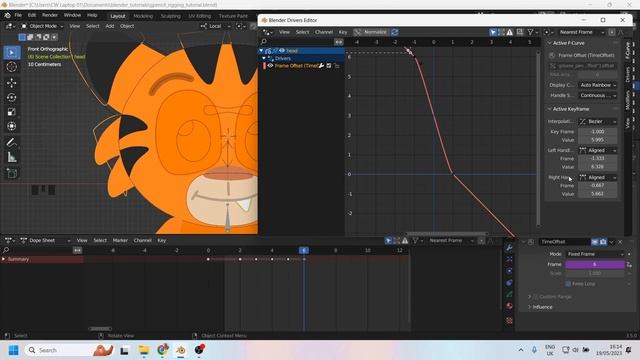
Task: Select the Select Box tool in viewport toolbar
Action: point(11,53)
